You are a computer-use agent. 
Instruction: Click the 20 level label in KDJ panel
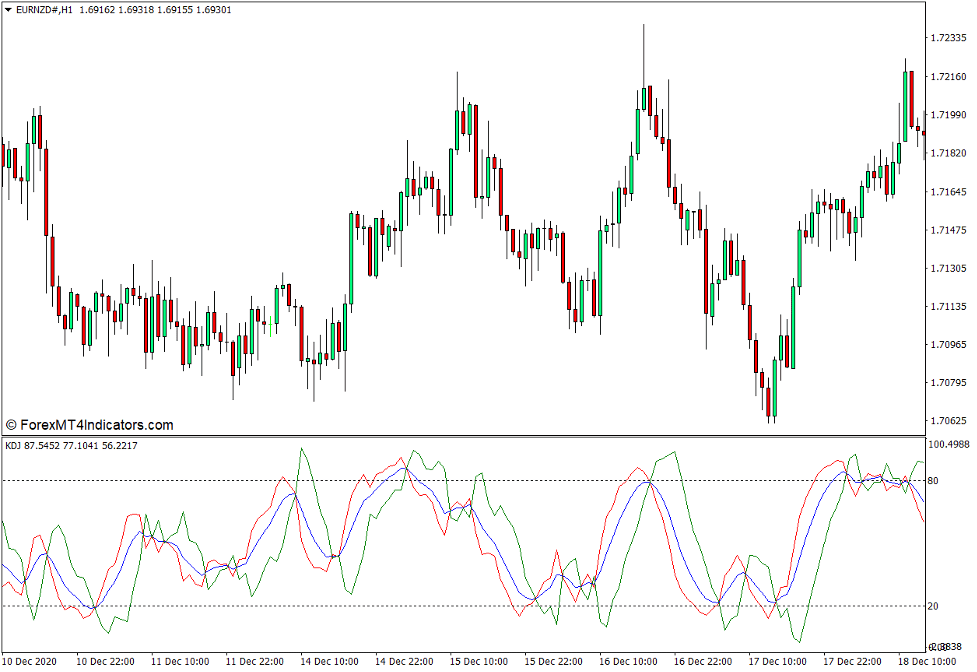point(934,606)
